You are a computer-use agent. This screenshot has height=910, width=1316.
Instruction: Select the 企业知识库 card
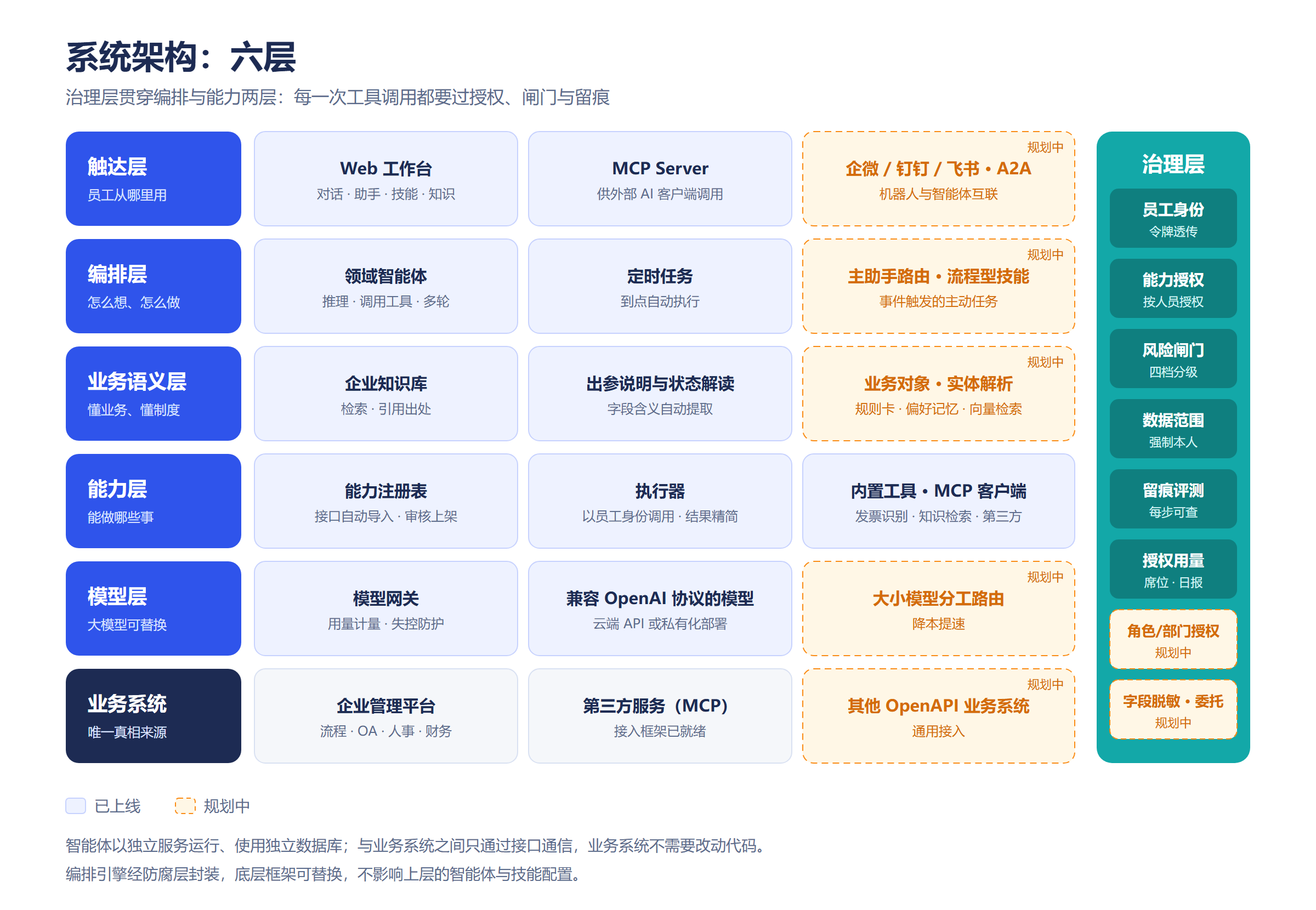click(x=385, y=394)
